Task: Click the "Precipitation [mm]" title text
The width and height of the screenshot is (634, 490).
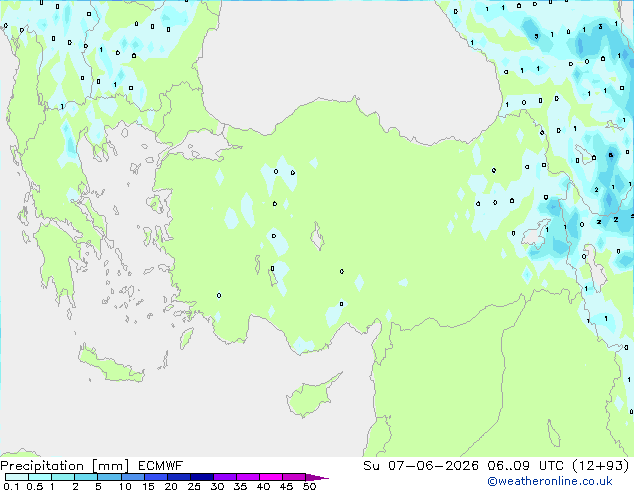Action: pyautogui.click(x=64, y=466)
